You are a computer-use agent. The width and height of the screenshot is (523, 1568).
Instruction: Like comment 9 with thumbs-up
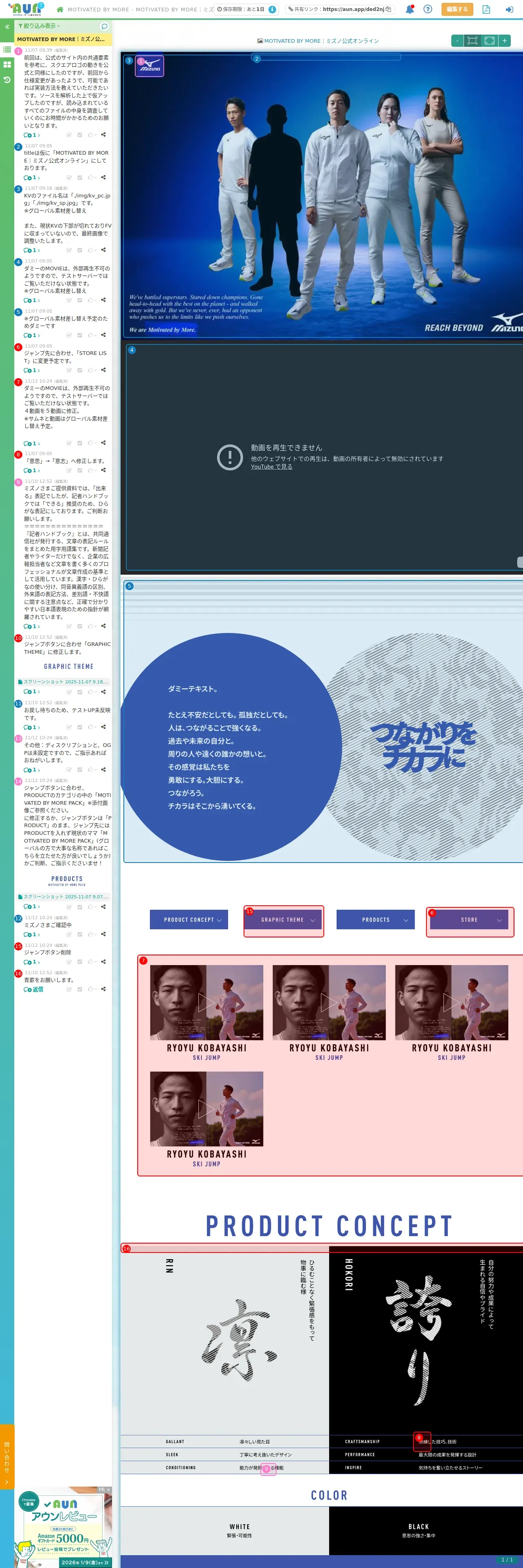point(90,626)
